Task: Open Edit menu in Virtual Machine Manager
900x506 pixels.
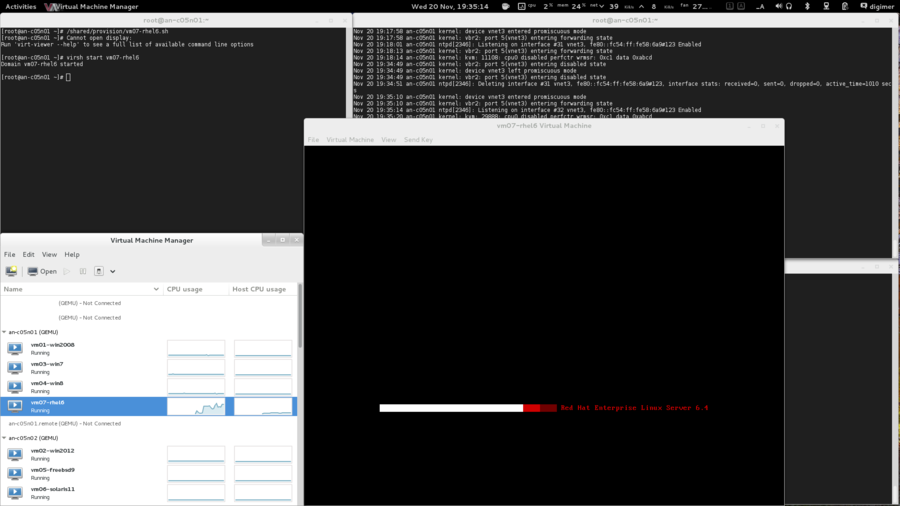Action: pyautogui.click(x=29, y=254)
